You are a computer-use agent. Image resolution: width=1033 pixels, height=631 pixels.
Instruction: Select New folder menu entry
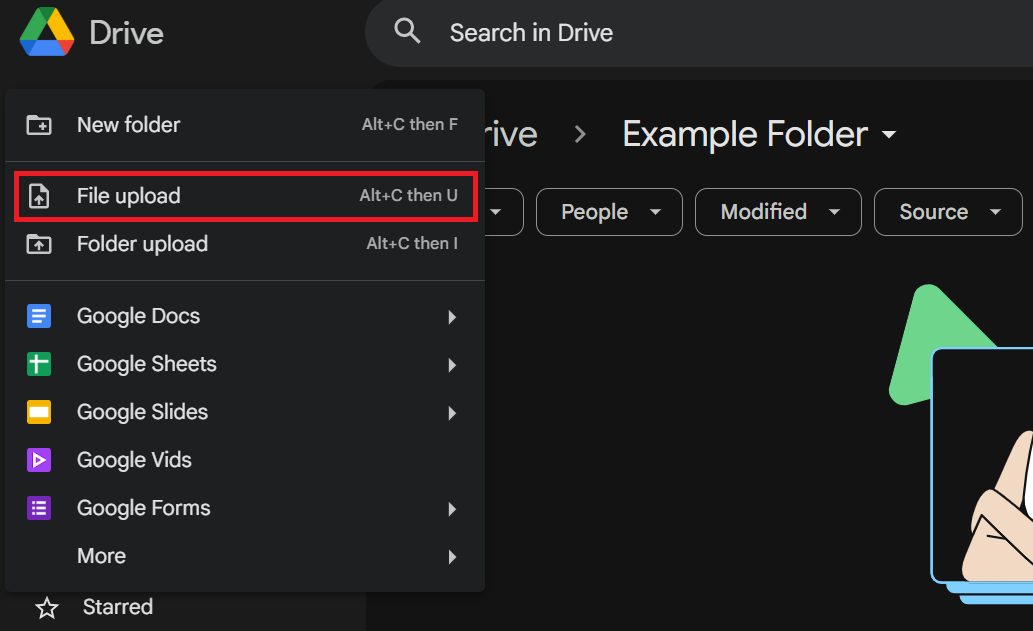click(245, 124)
